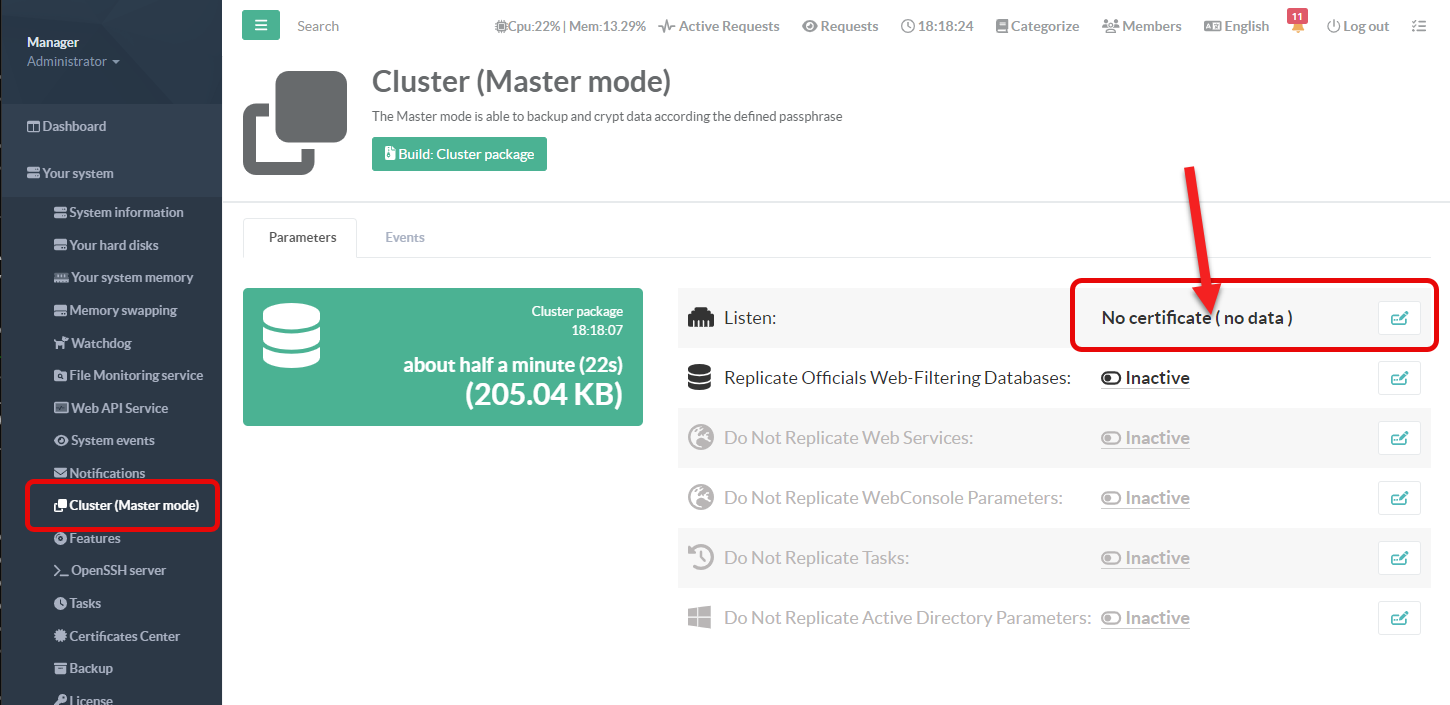Viewport: 1450px width, 705px height.
Task: Click the Log out link
Action: pos(1357,26)
